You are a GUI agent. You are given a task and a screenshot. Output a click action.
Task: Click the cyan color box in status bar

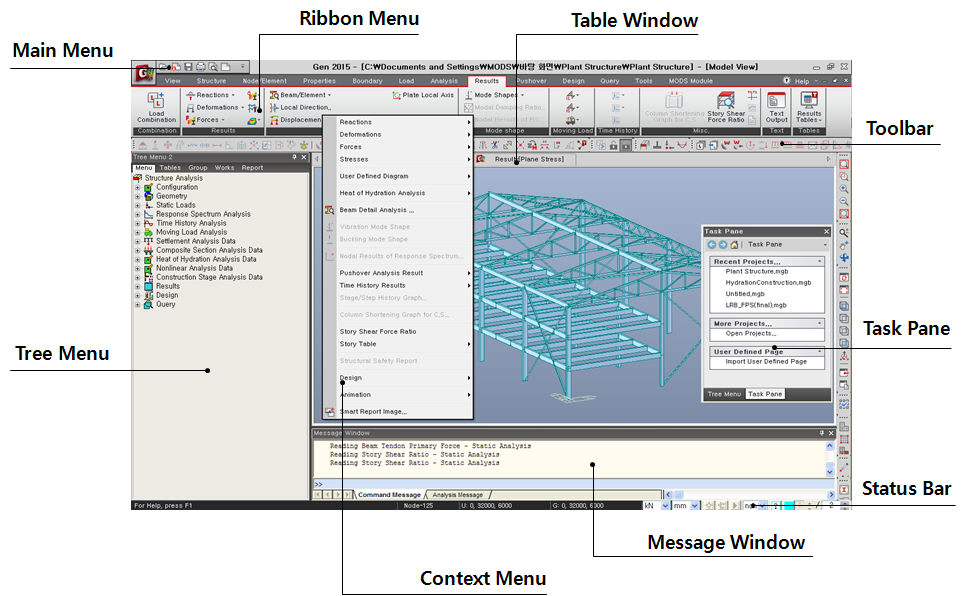788,505
